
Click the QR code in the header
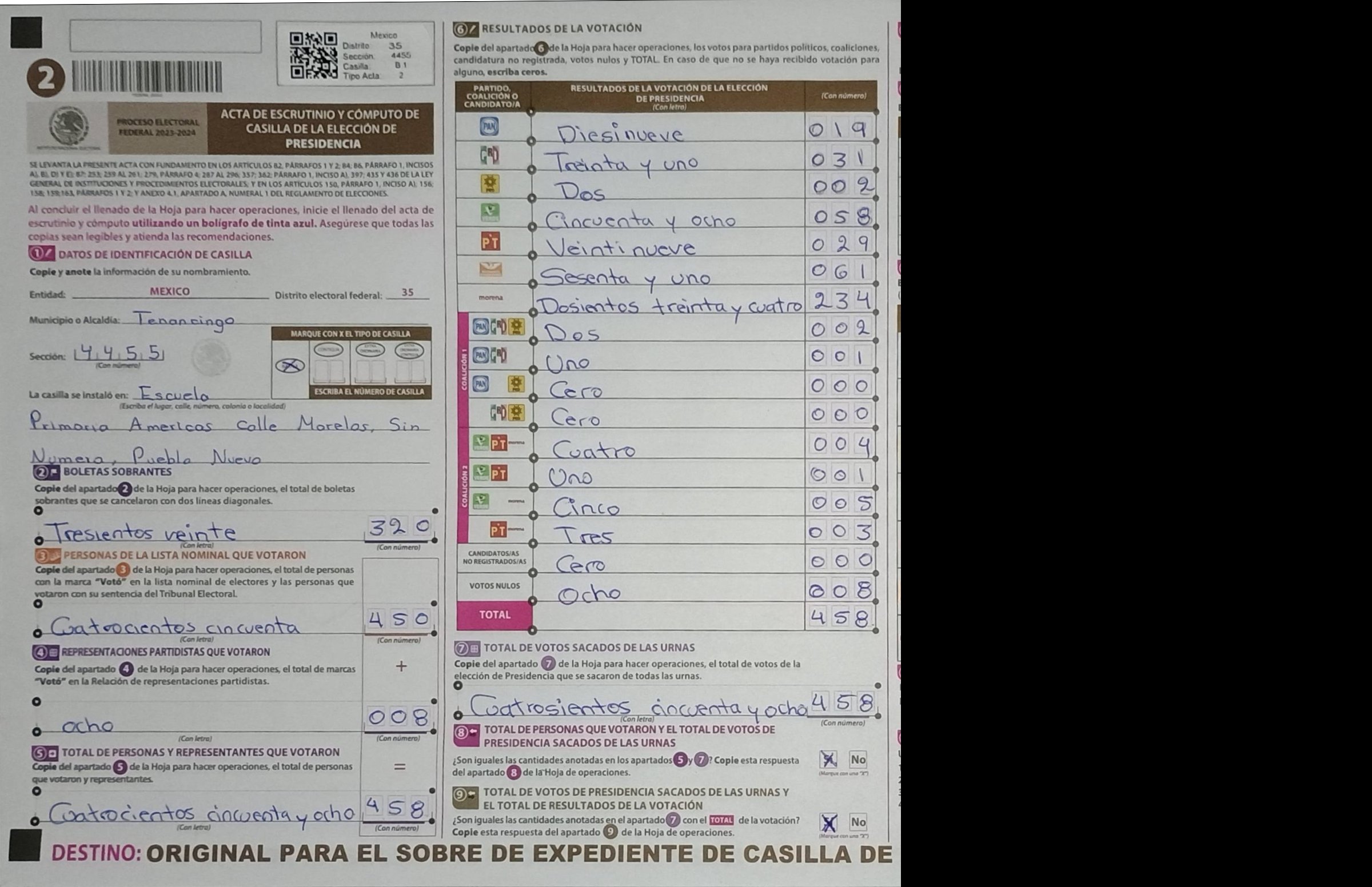[314, 56]
